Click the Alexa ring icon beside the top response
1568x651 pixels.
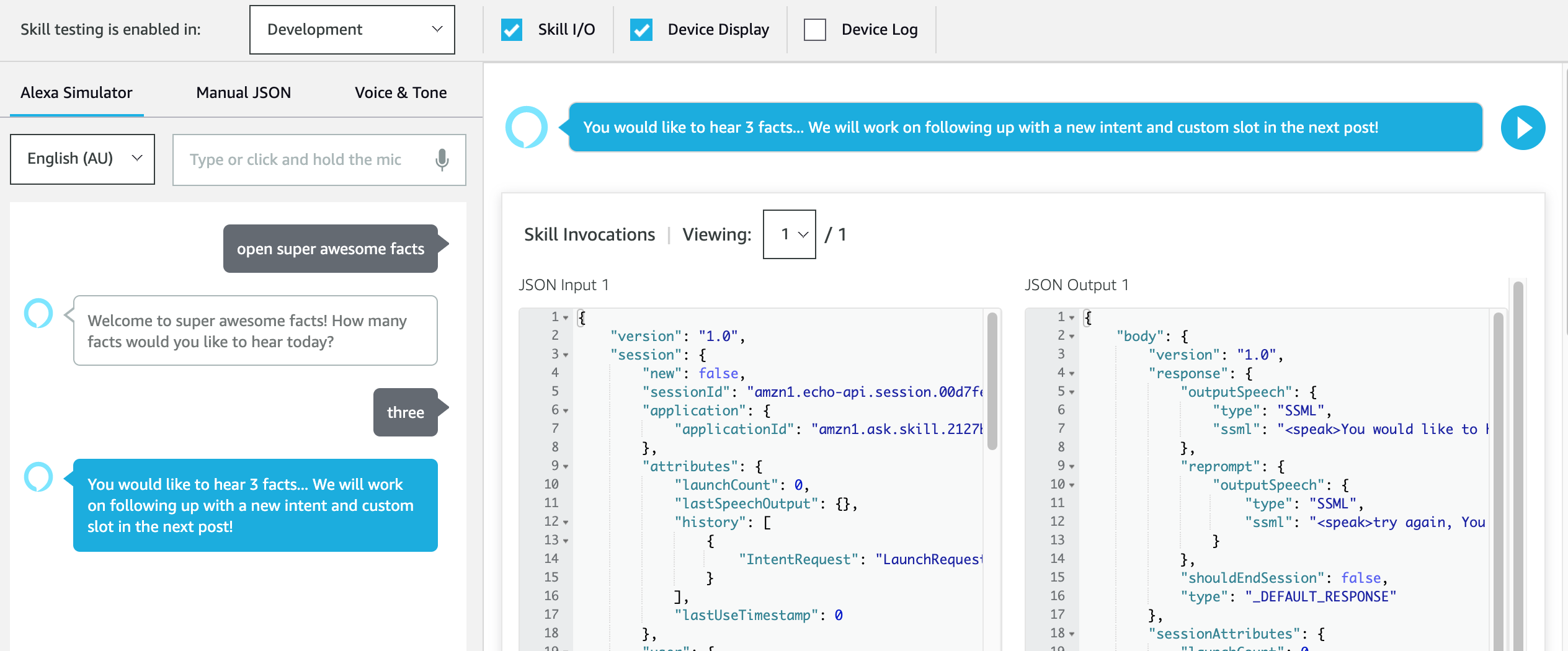coord(527,127)
